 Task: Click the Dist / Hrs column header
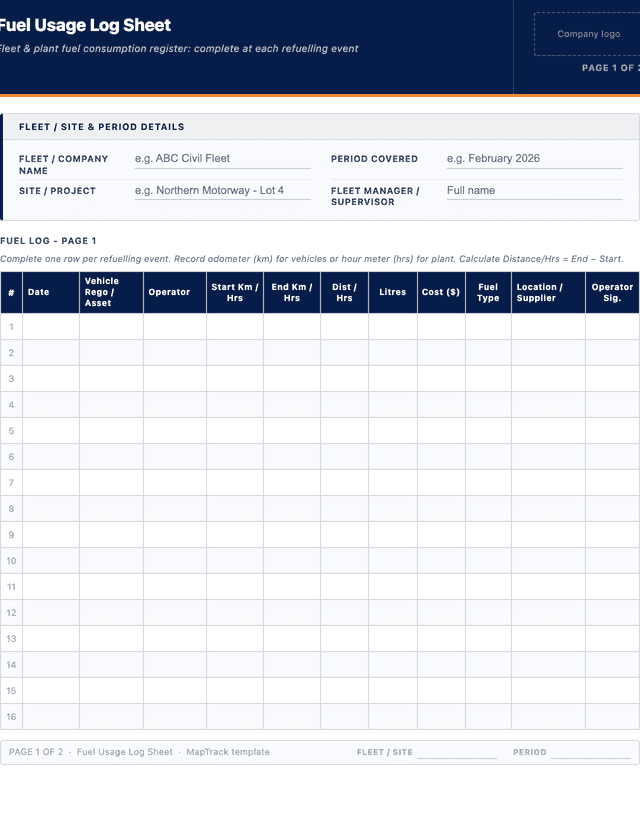click(x=344, y=292)
